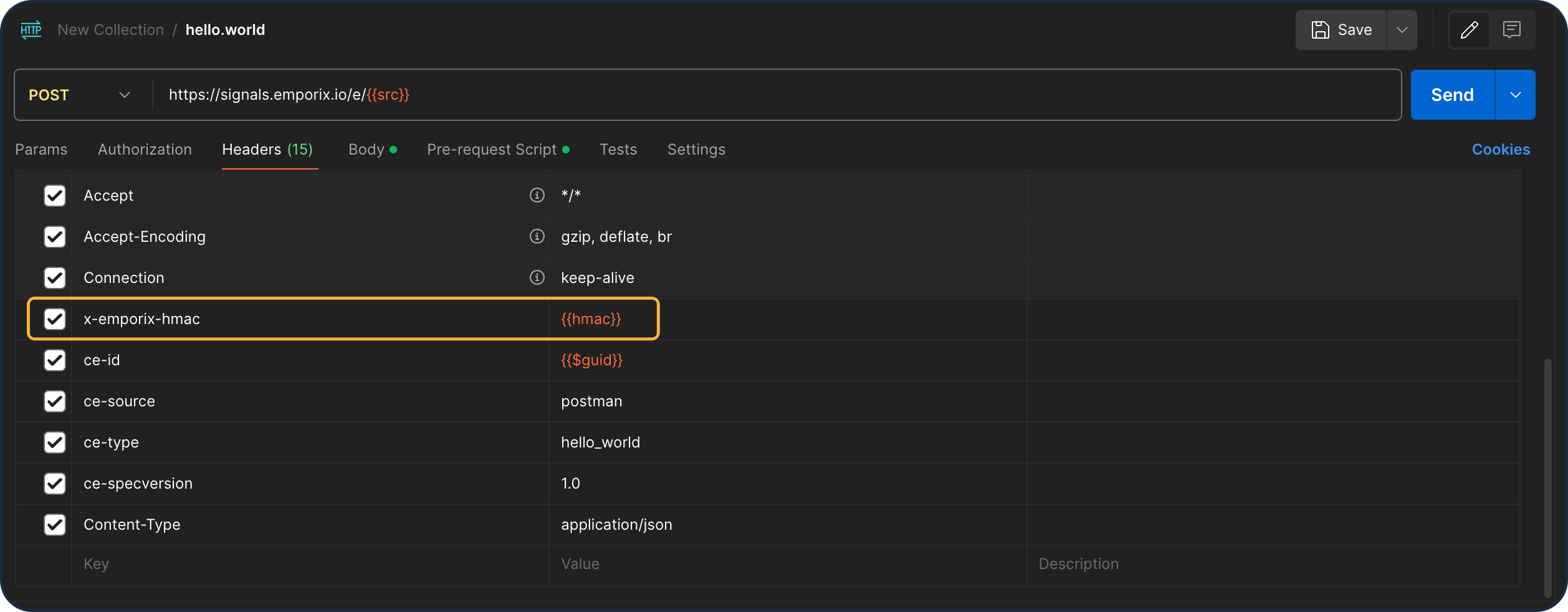This screenshot has width=1568, height=612.
Task: Uncheck the x-emporix-hmac header checkbox
Action: click(55, 318)
